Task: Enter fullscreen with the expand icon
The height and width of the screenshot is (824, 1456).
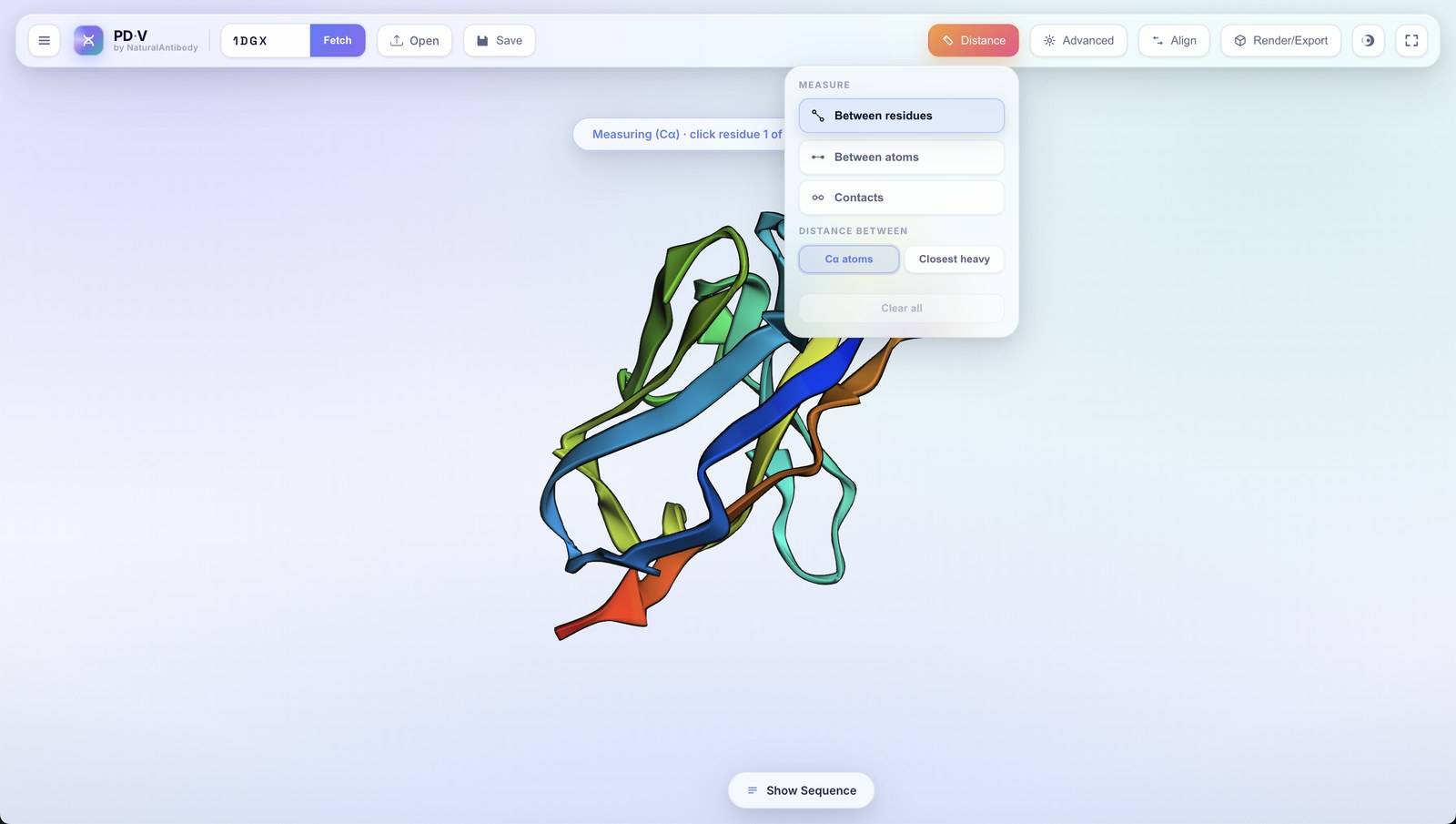Action: pos(1411,40)
